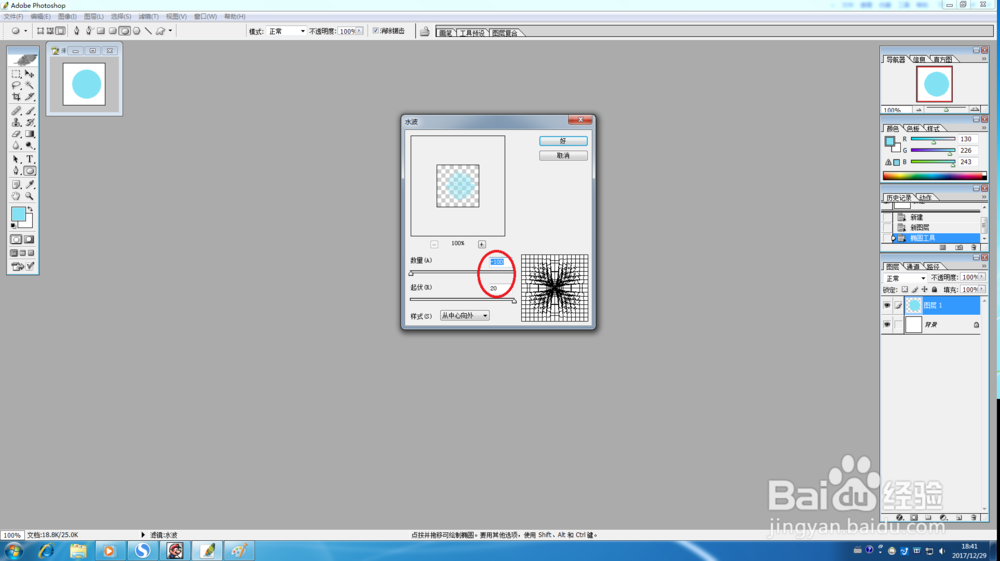Choose Line tool in options bar
The image size is (1000, 561).
(148, 31)
